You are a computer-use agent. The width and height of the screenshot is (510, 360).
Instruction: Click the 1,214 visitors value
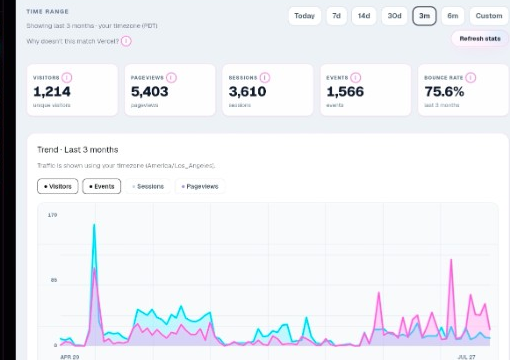(x=52, y=92)
